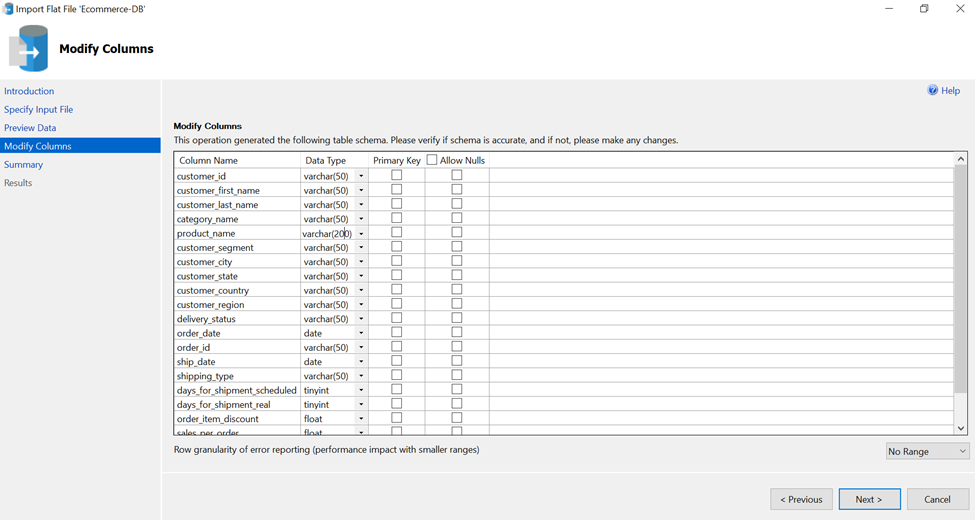975x520 pixels.
Task: Go to Preview Data step
Action: [x=30, y=128]
